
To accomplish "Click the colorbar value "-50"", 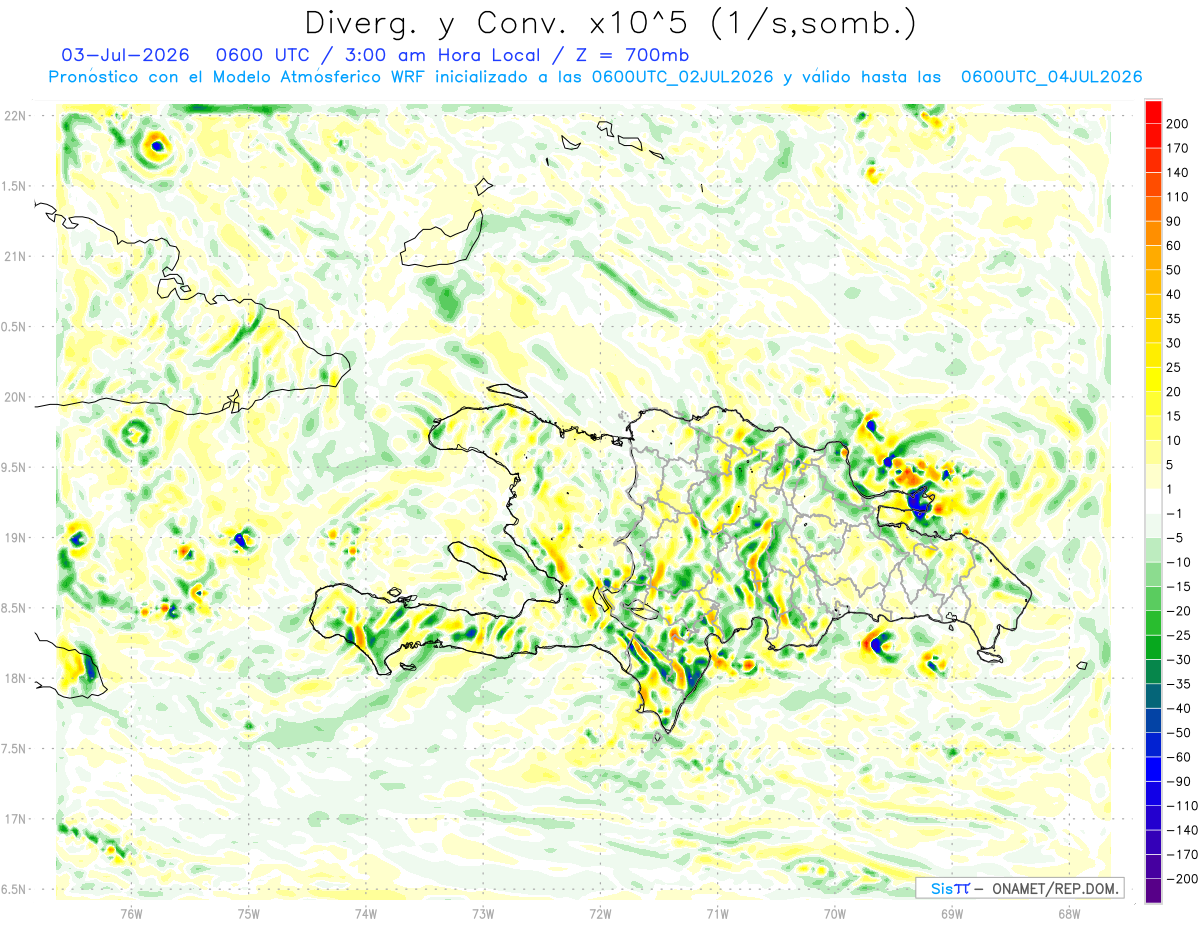I will pos(1181,733).
